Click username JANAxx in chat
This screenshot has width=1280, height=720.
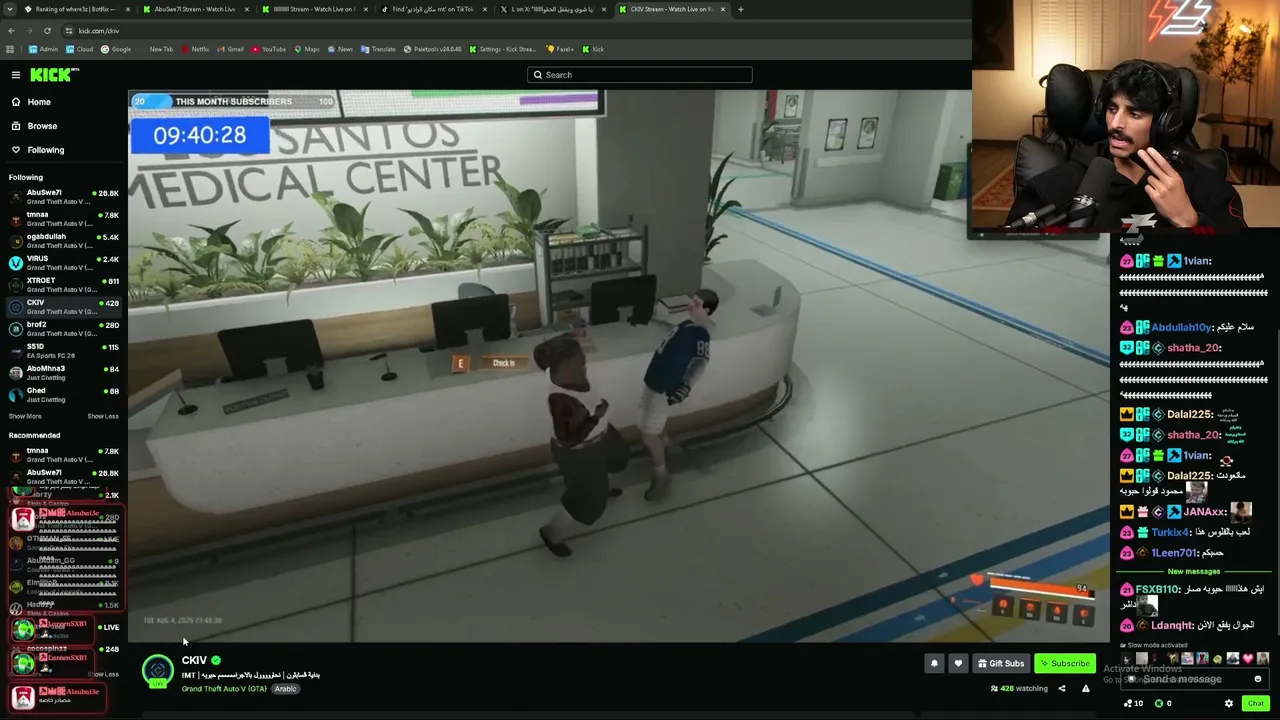tap(1206, 512)
